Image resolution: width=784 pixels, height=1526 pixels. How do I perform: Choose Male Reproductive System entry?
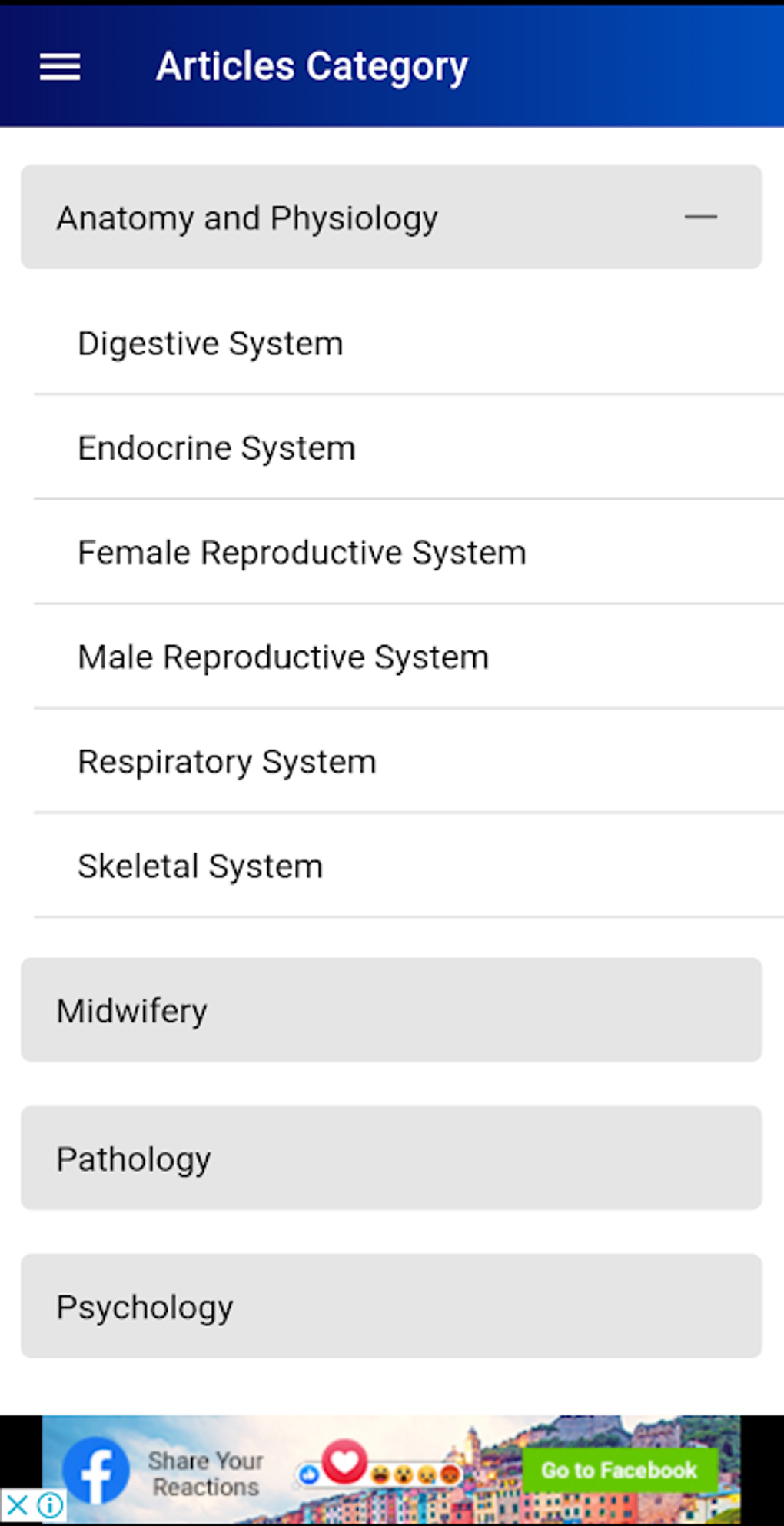pos(283,657)
